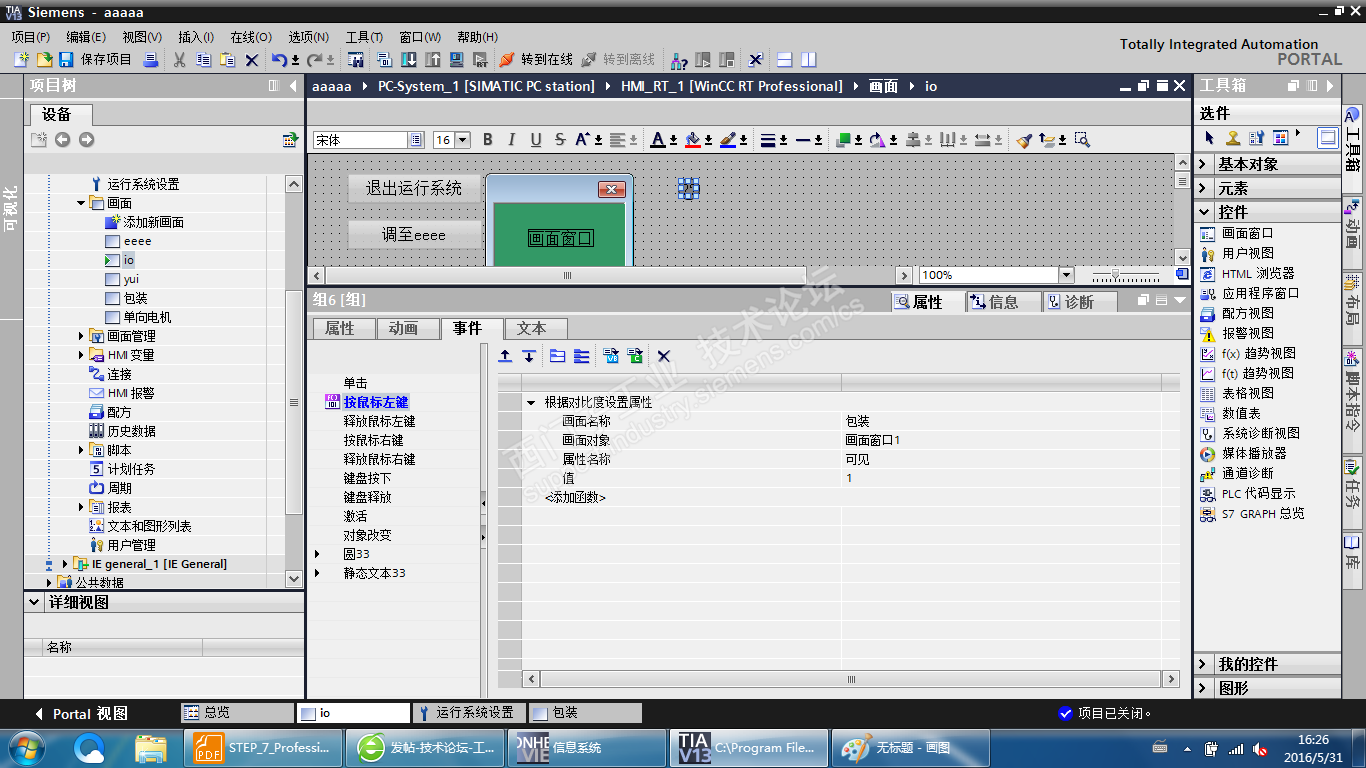
Task: Switch to the 信息 inspector tab
Action: [1003, 302]
